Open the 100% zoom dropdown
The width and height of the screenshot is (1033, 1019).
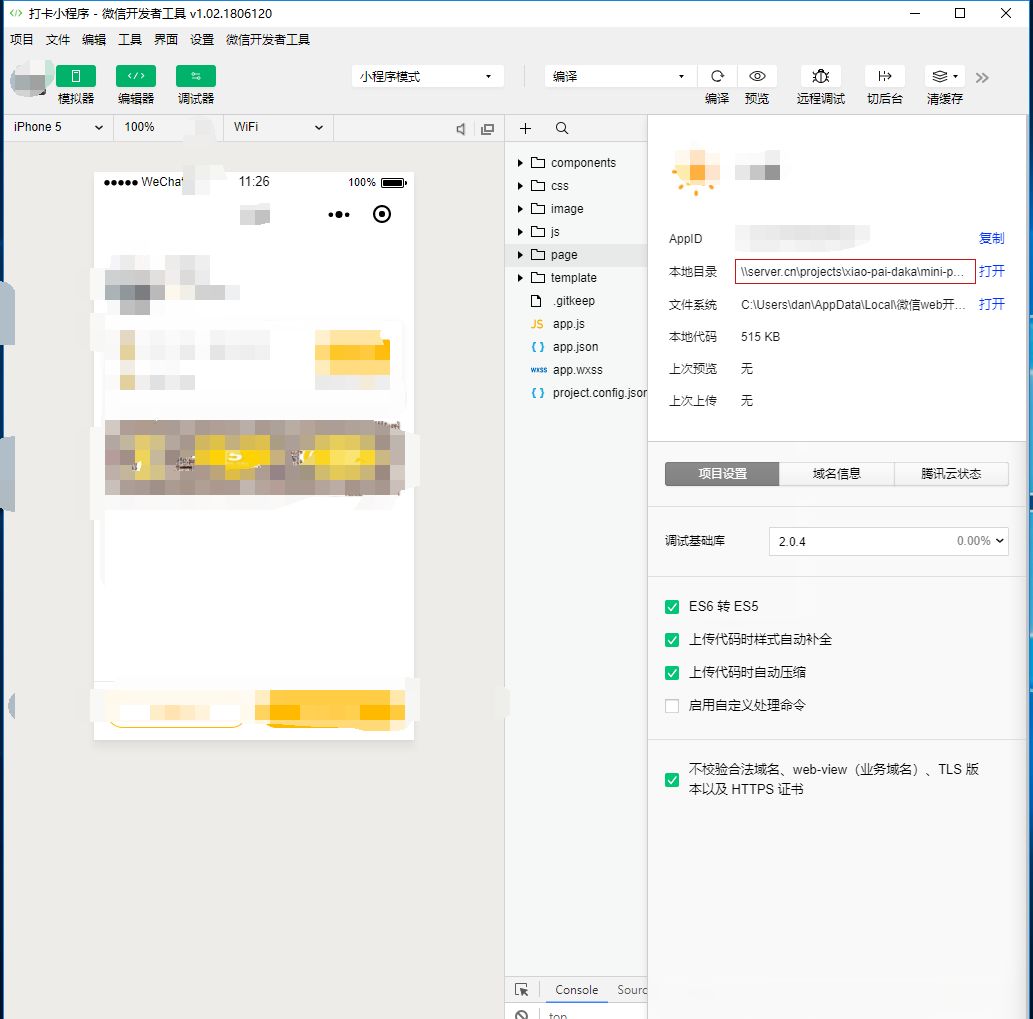(168, 127)
